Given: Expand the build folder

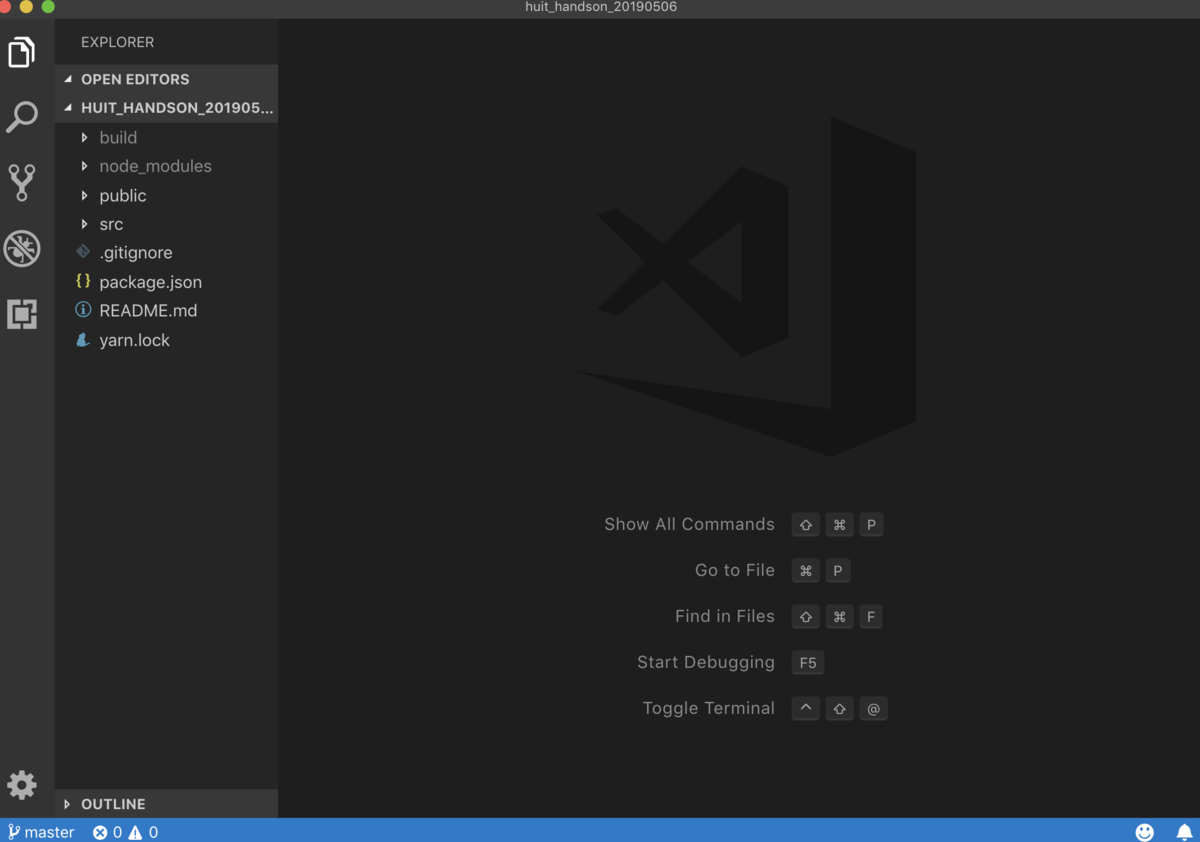Looking at the screenshot, I should [85, 137].
